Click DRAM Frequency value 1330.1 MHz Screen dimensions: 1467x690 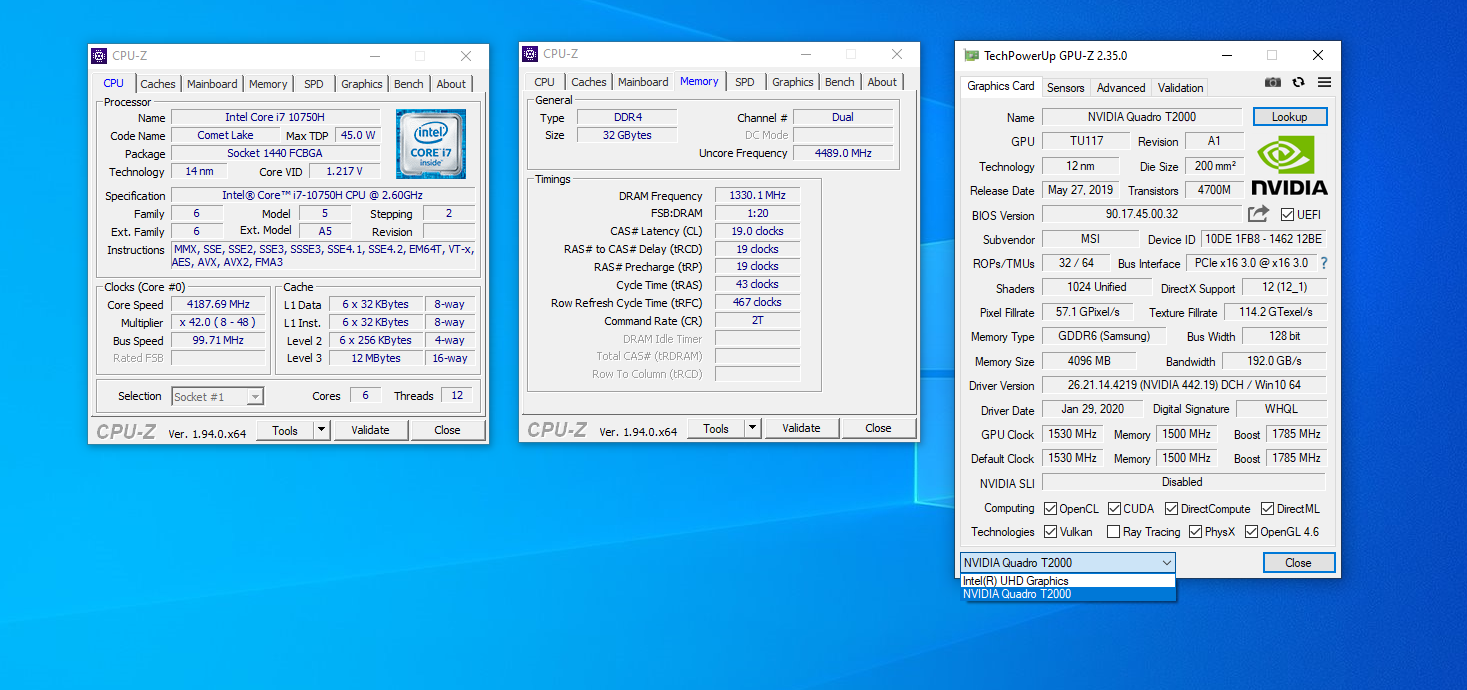click(x=757, y=196)
